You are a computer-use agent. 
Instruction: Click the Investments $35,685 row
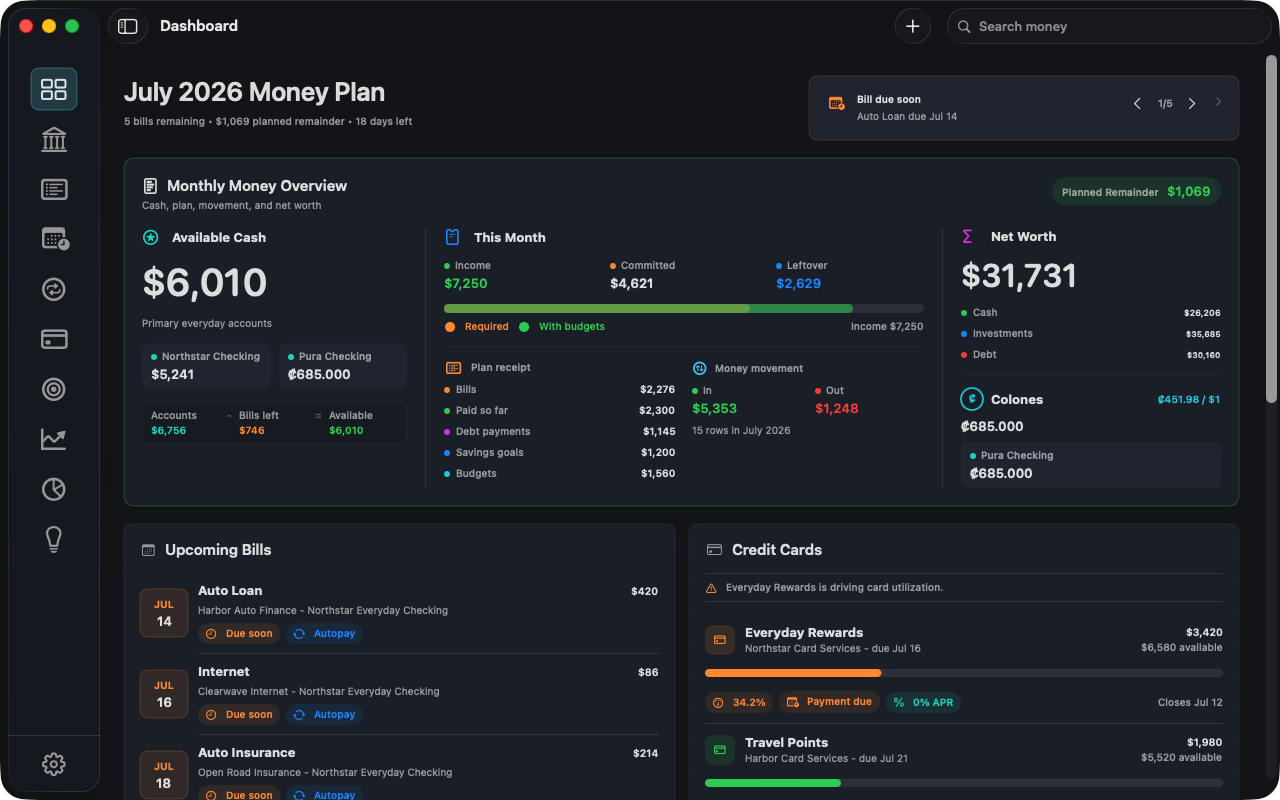point(1090,334)
